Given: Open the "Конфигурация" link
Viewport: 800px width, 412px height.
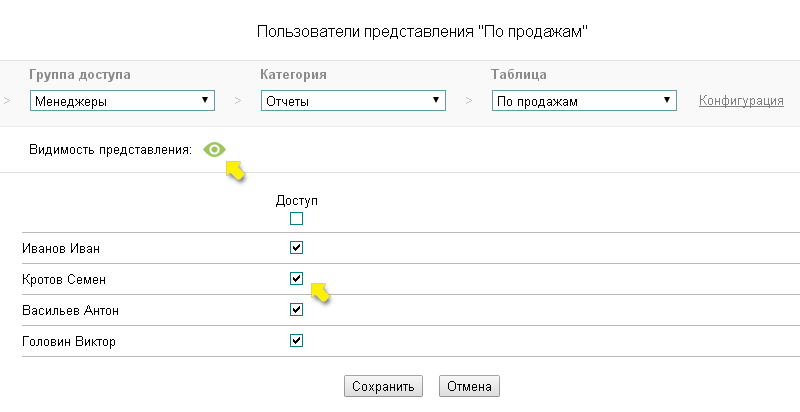Looking at the screenshot, I should [740, 101].
